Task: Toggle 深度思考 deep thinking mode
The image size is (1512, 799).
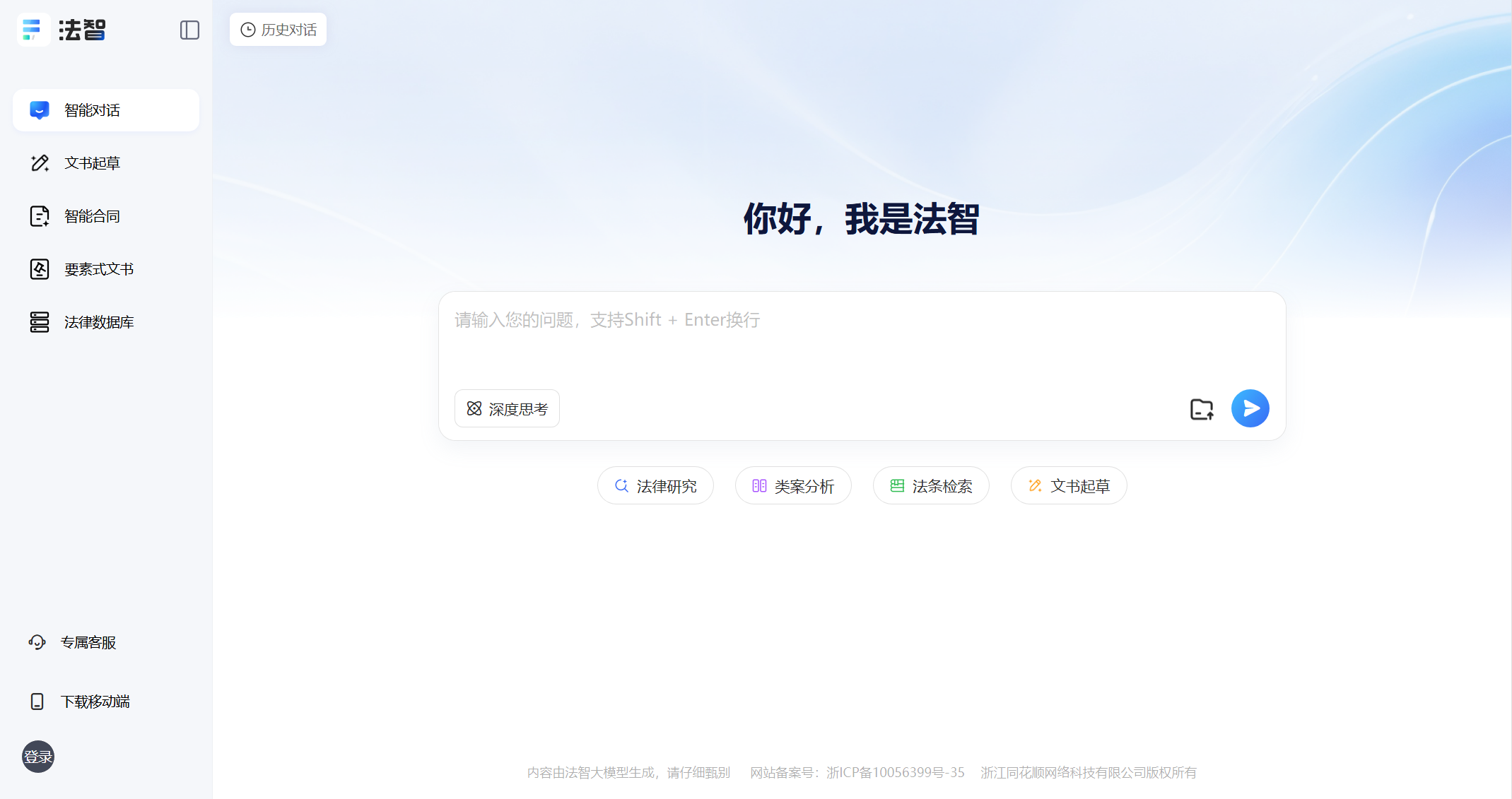Action: (x=507, y=408)
